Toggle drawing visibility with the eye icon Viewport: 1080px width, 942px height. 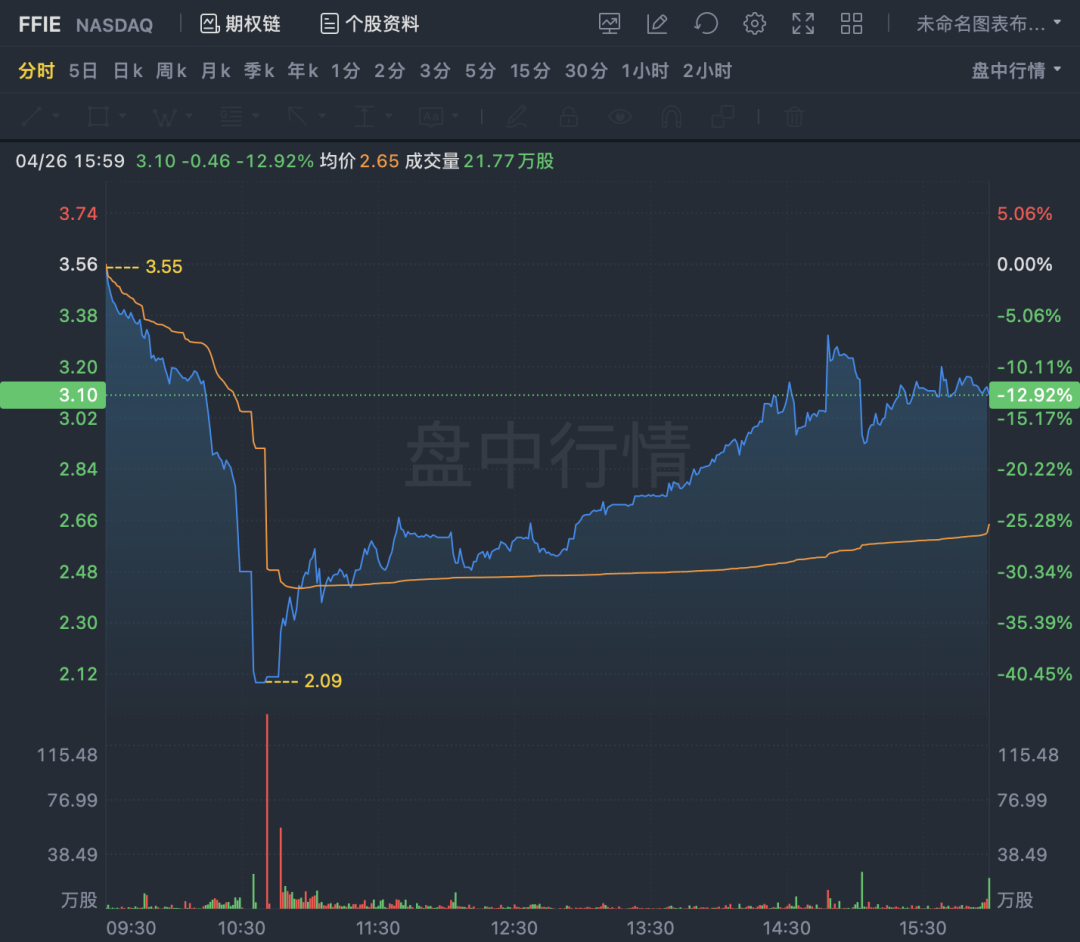click(619, 117)
